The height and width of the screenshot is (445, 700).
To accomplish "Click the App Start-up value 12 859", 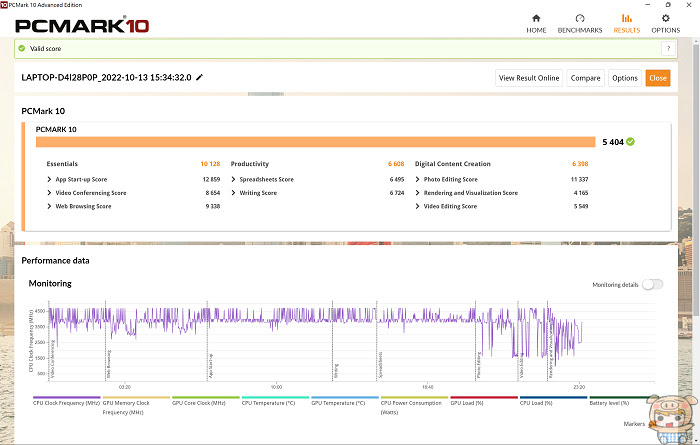I will (x=211, y=179).
